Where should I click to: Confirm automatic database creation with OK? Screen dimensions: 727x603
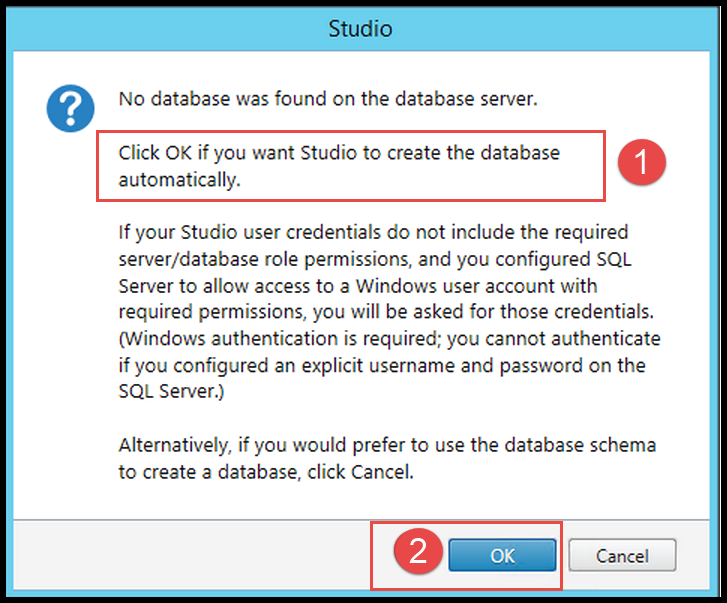[502, 555]
